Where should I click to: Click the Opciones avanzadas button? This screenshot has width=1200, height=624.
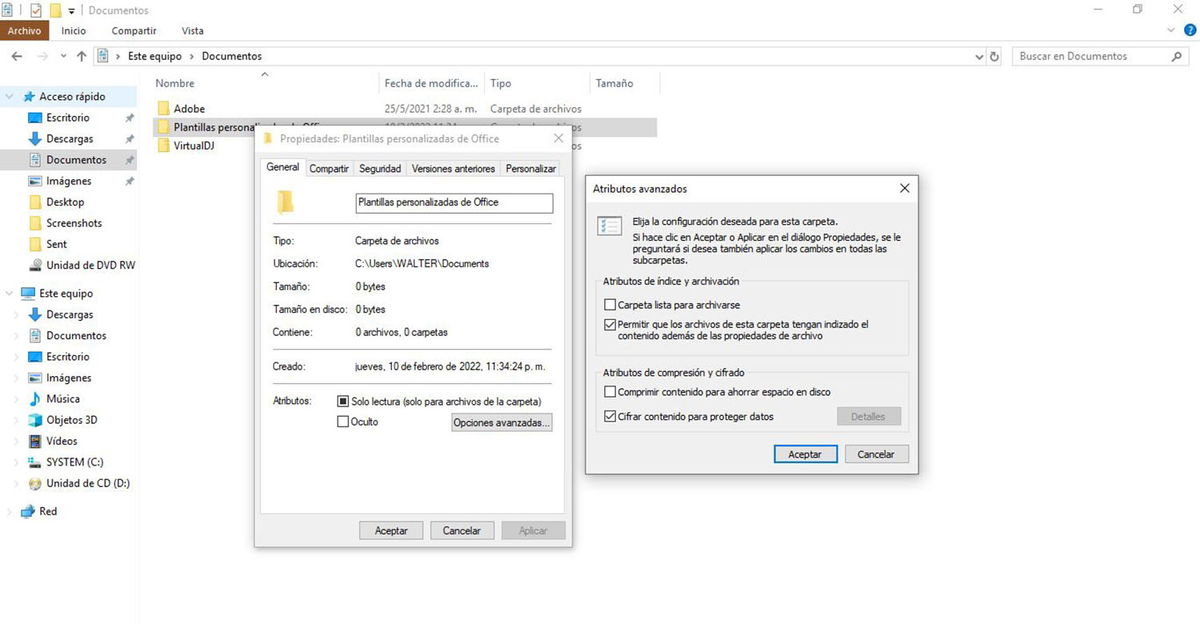point(504,422)
